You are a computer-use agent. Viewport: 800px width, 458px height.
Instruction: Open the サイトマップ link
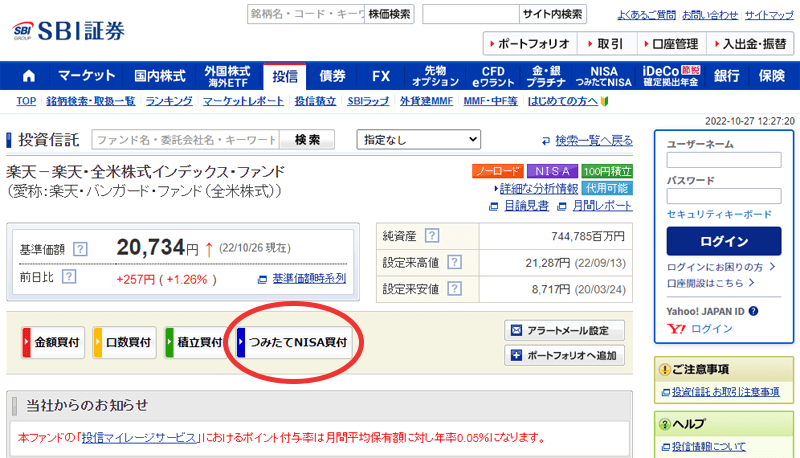coord(769,15)
